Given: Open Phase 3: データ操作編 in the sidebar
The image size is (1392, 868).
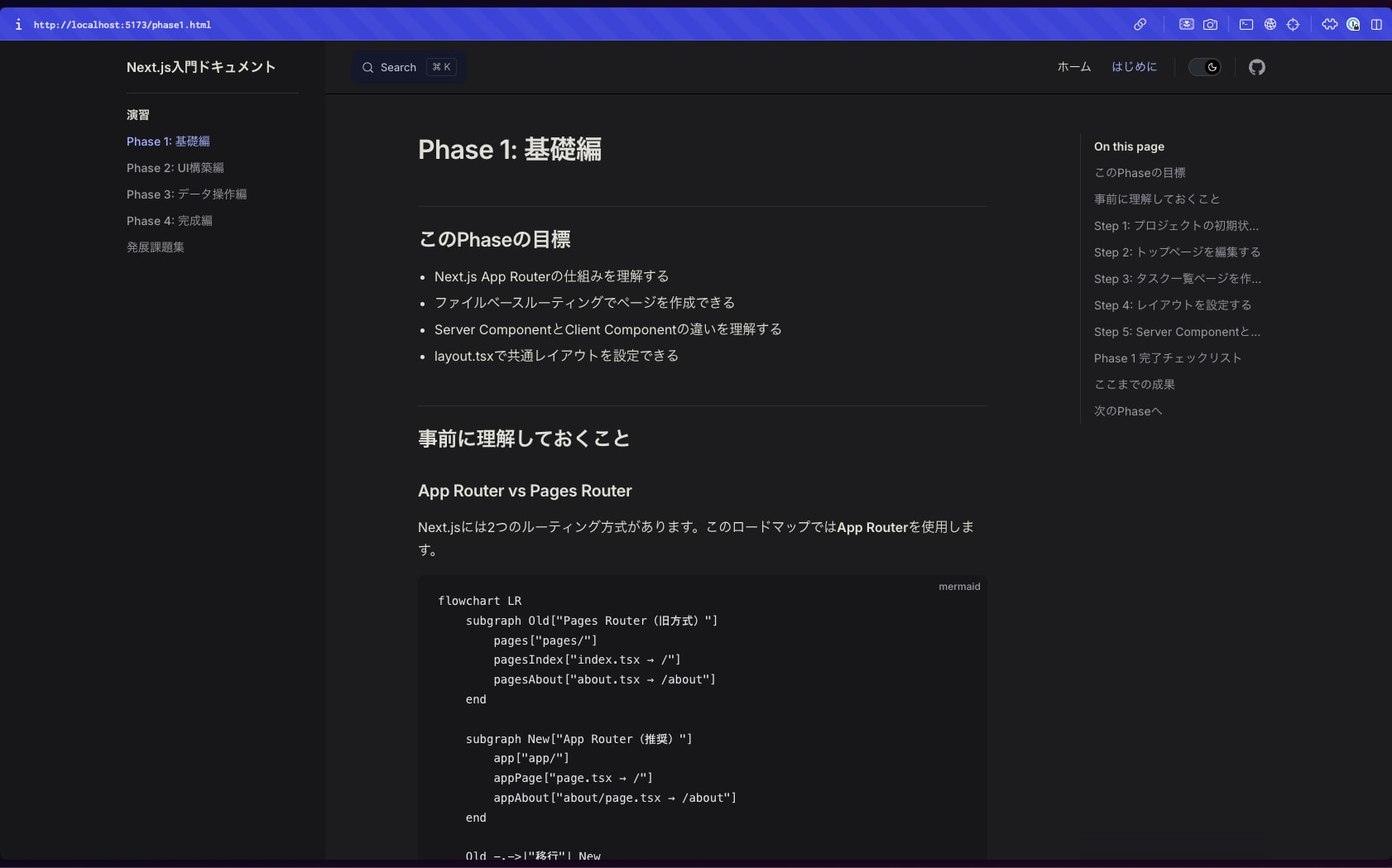Looking at the screenshot, I should coord(186,194).
